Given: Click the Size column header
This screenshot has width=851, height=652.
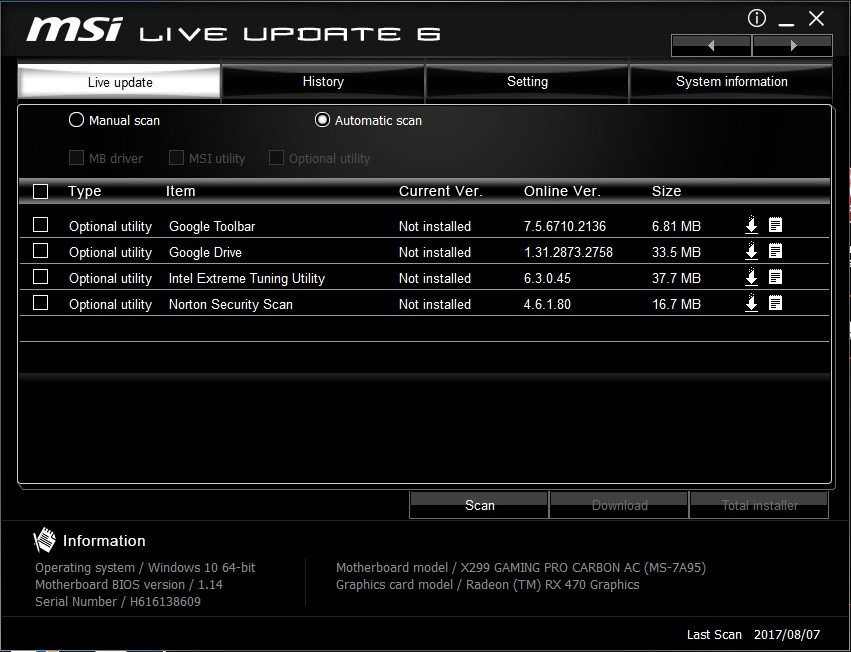Looking at the screenshot, I should pos(666,191).
